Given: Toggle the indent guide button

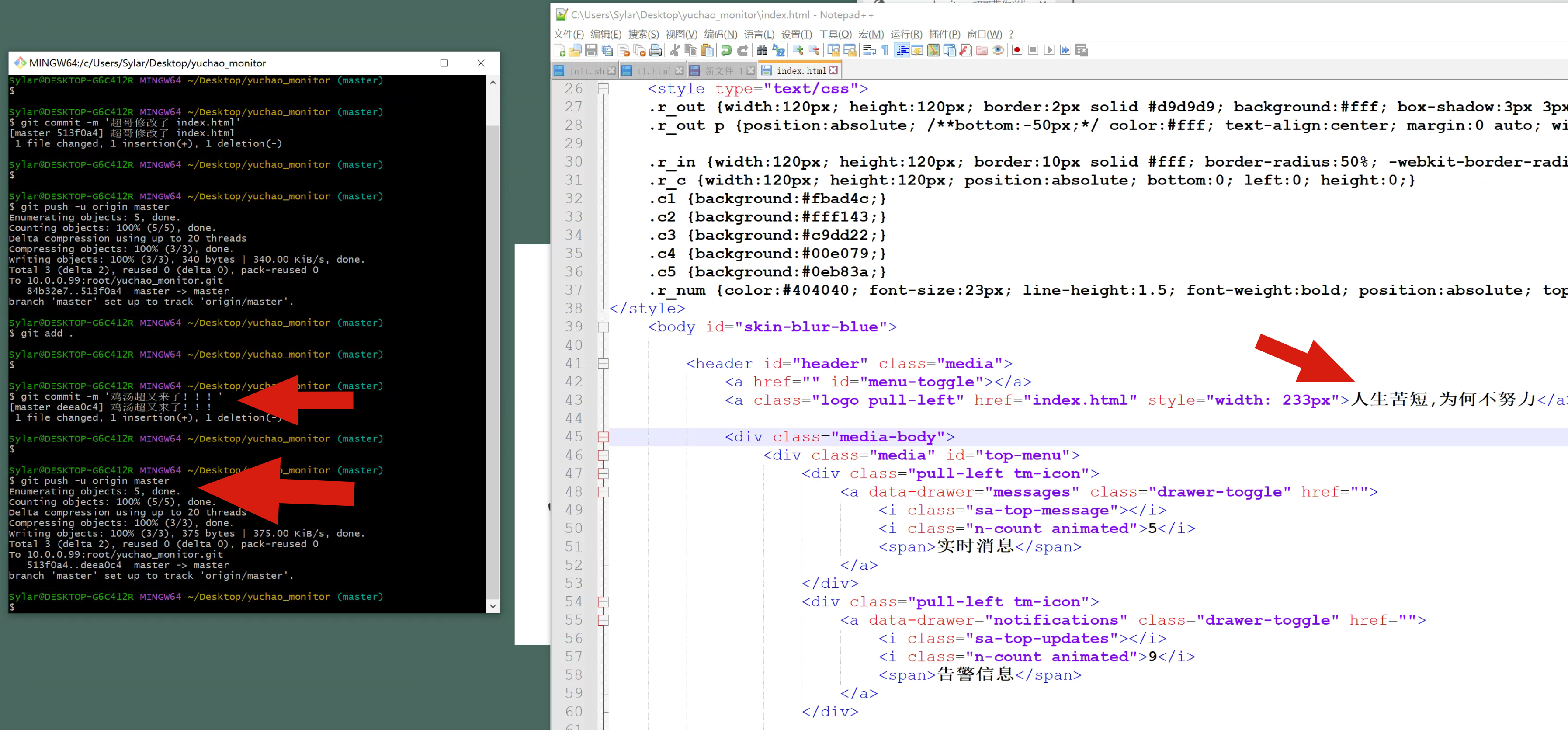Looking at the screenshot, I should [x=902, y=51].
